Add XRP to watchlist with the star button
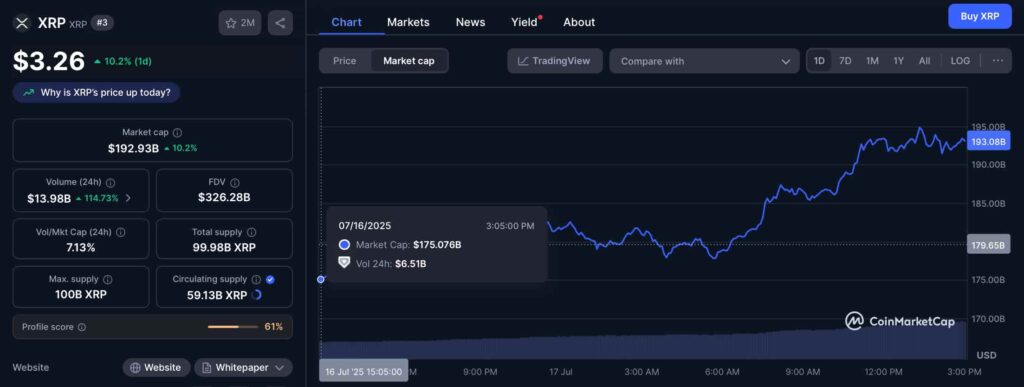This screenshot has width=1024, height=387. coord(240,23)
